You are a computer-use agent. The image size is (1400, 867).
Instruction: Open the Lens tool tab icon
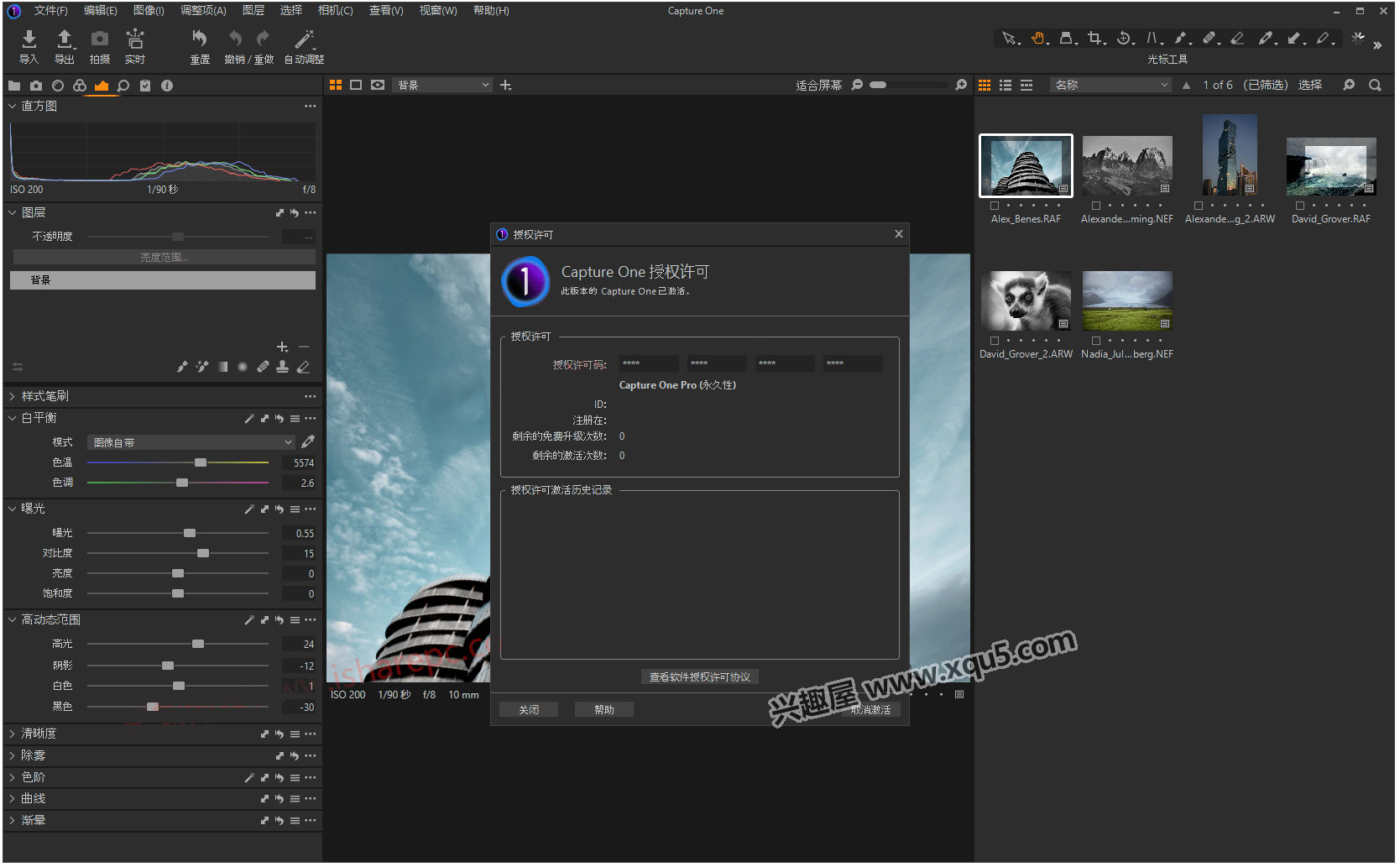[58, 86]
